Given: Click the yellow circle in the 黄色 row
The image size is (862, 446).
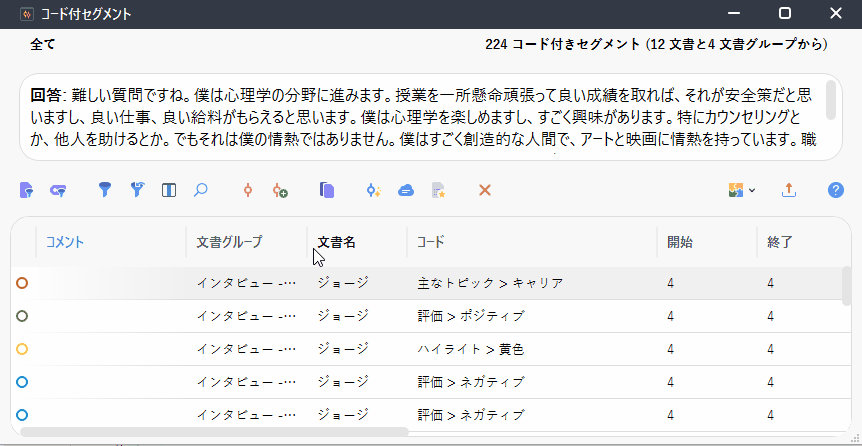Looking at the screenshot, I should (23, 349).
